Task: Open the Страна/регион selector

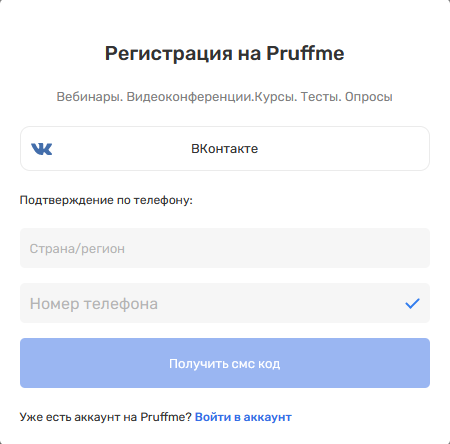Action: 225,248
